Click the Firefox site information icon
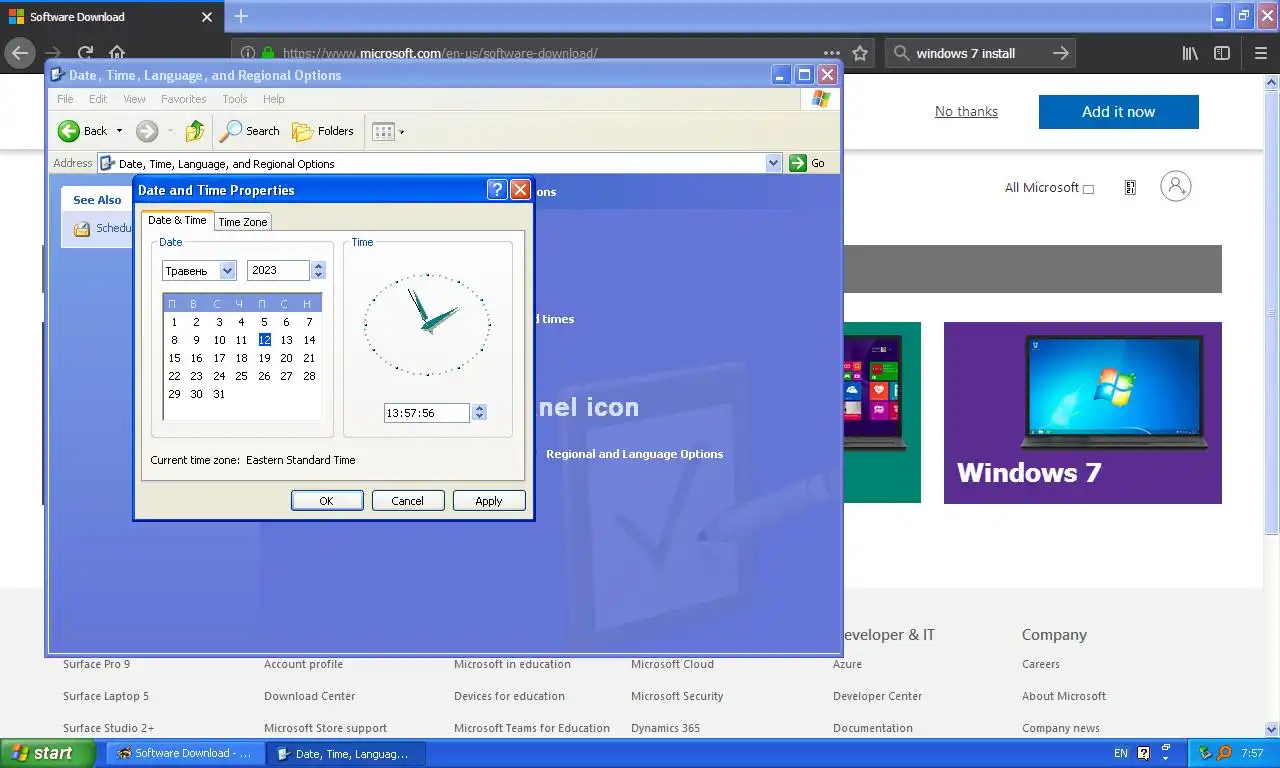1280x768 pixels. [247, 53]
